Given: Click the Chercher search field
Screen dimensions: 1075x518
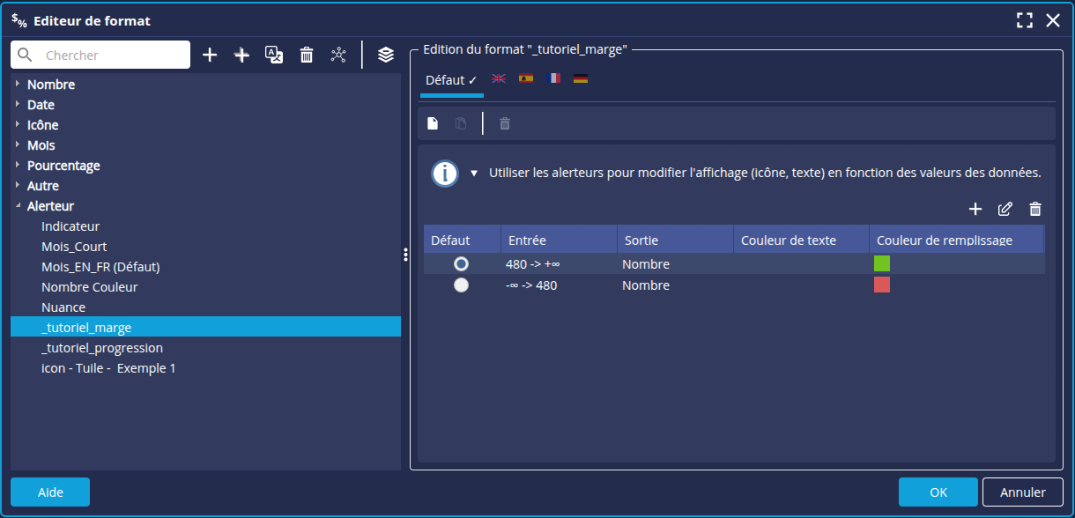Looking at the screenshot, I should tap(110, 55).
